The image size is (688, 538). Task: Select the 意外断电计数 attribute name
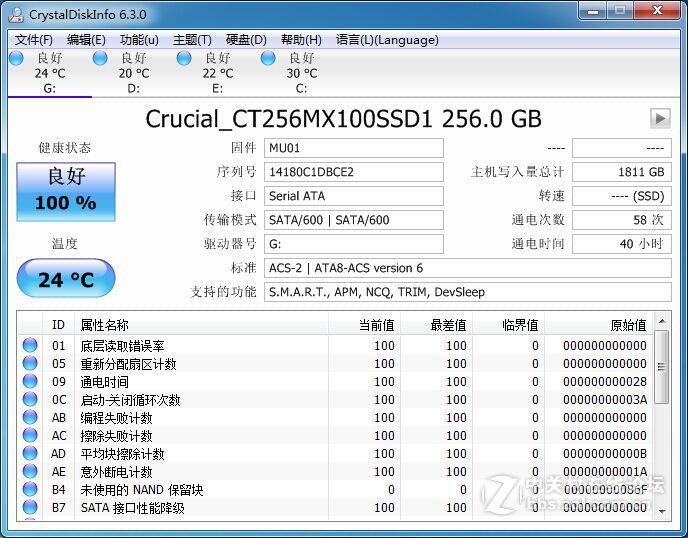coord(116,472)
